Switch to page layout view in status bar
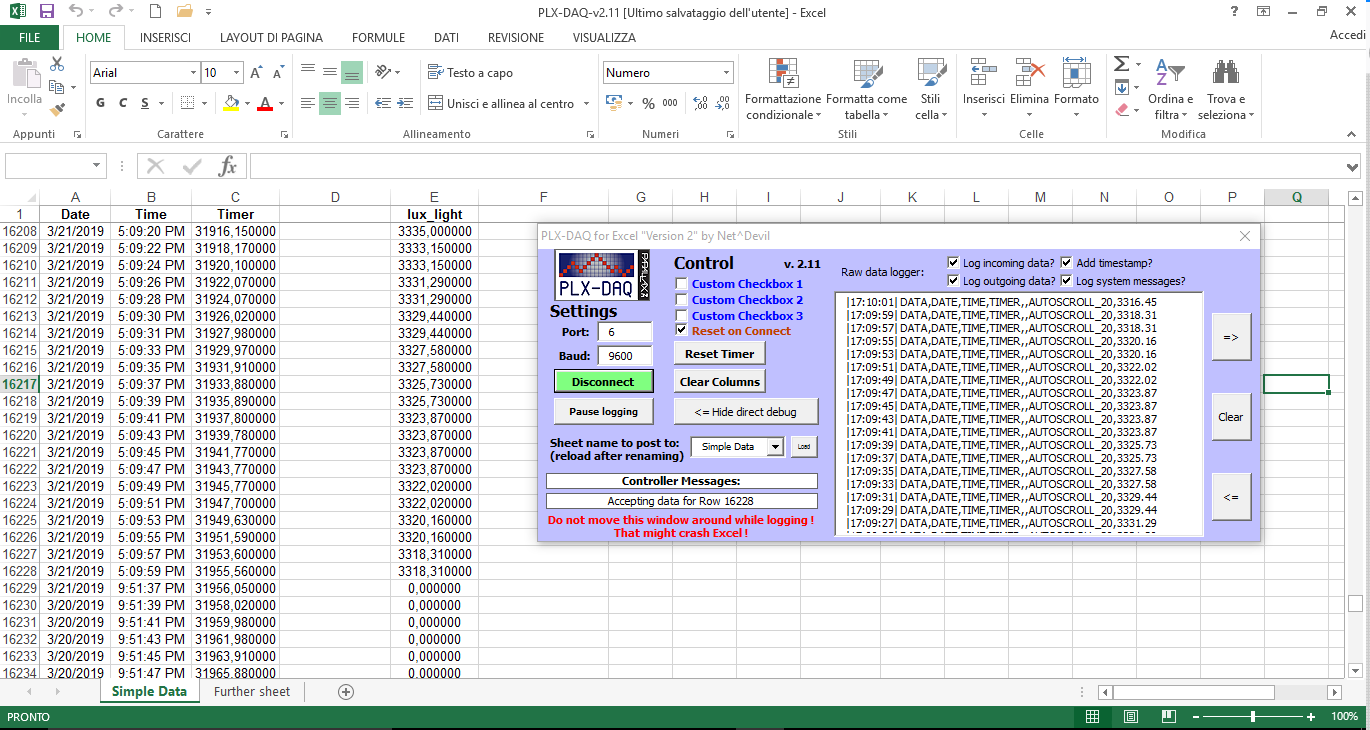Screen dimensions: 1370x730 pyautogui.click(x=1129, y=717)
